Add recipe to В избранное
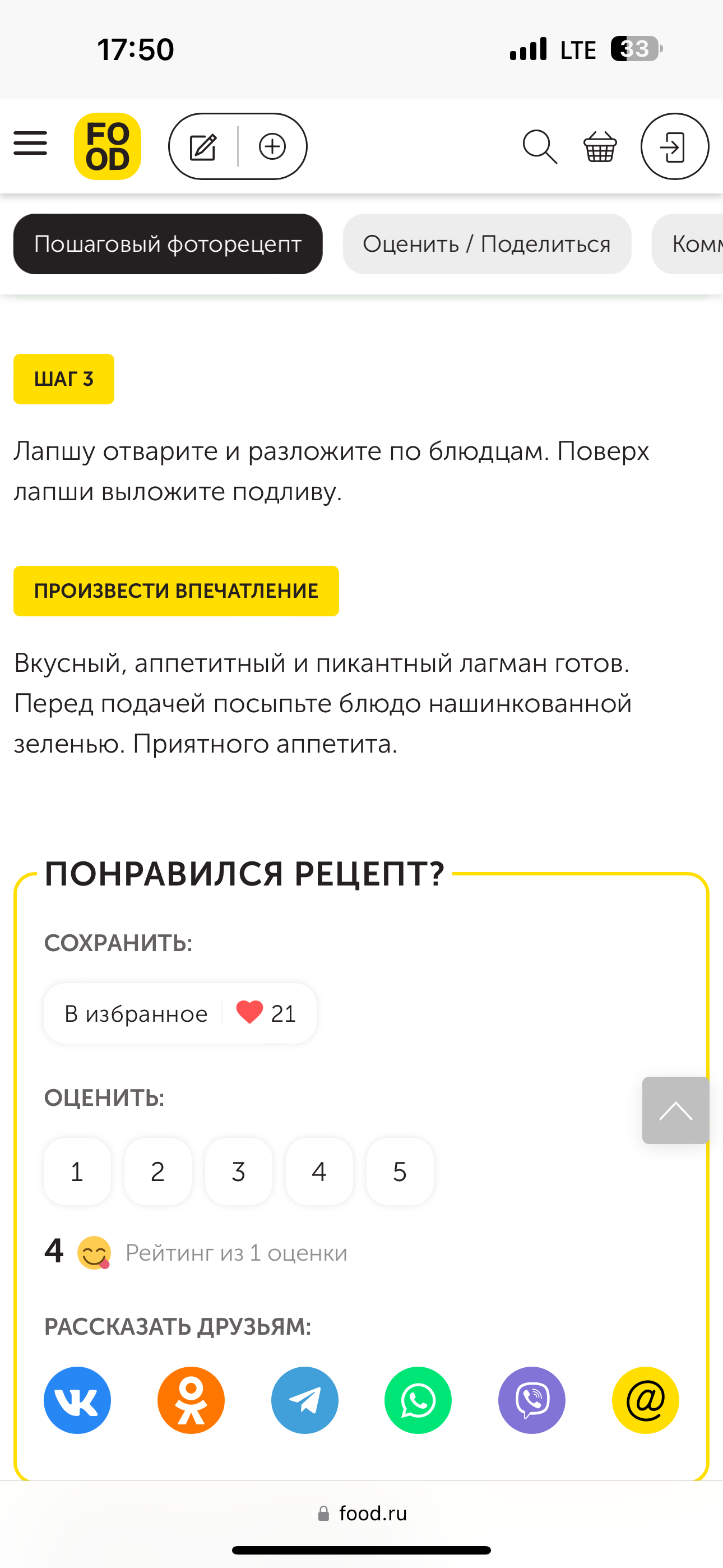The height and width of the screenshot is (1568, 723). [180, 1013]
